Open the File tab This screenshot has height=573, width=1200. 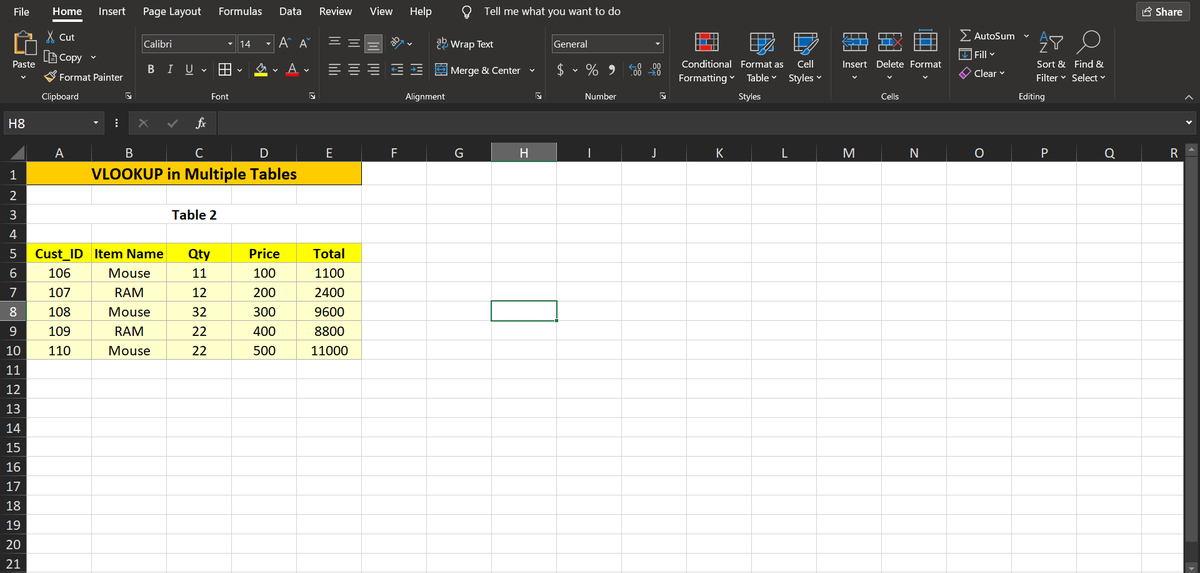tap(20, 11)
